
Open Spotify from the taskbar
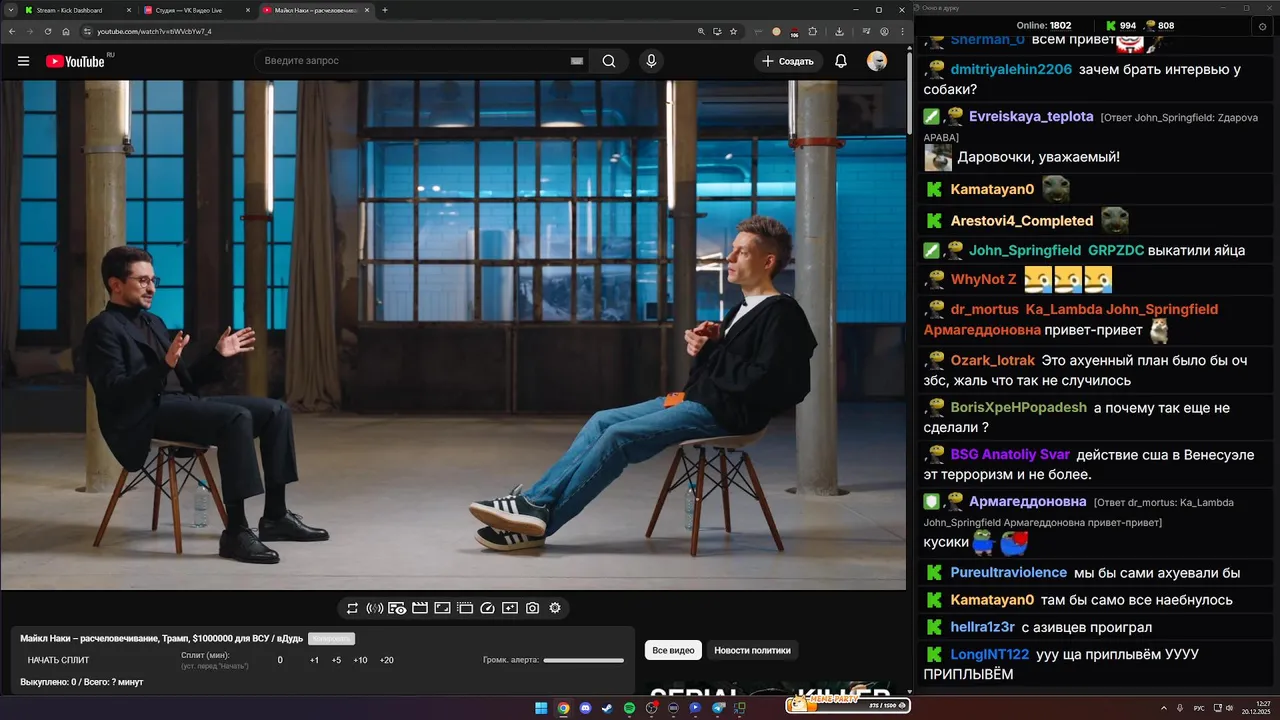pos(629,708)
